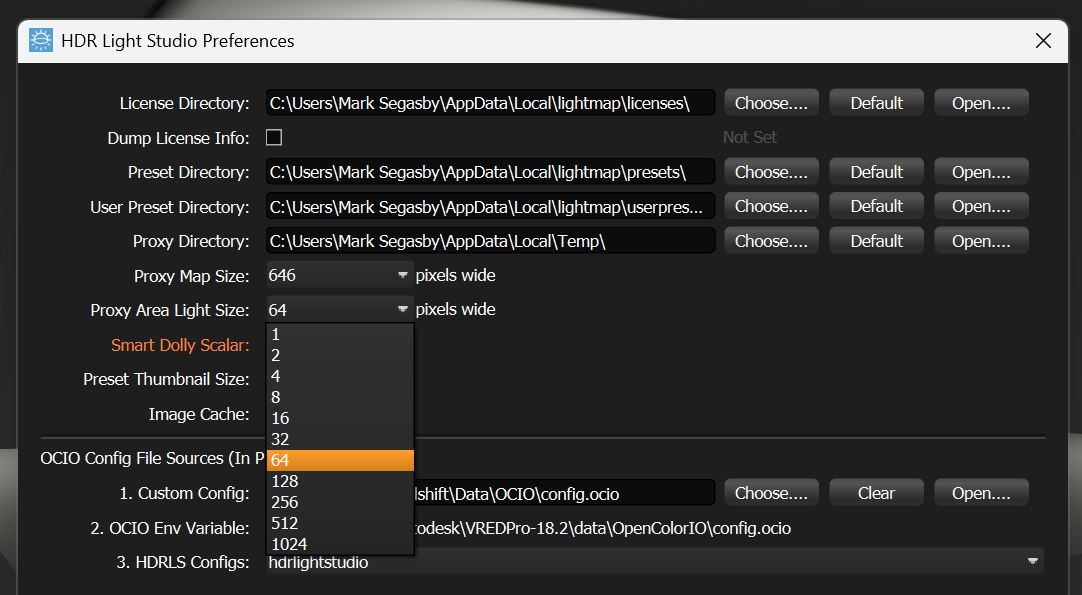
Task: Click the HDR Light Studio app icon in title bar
Action: [x=39, y=40]
